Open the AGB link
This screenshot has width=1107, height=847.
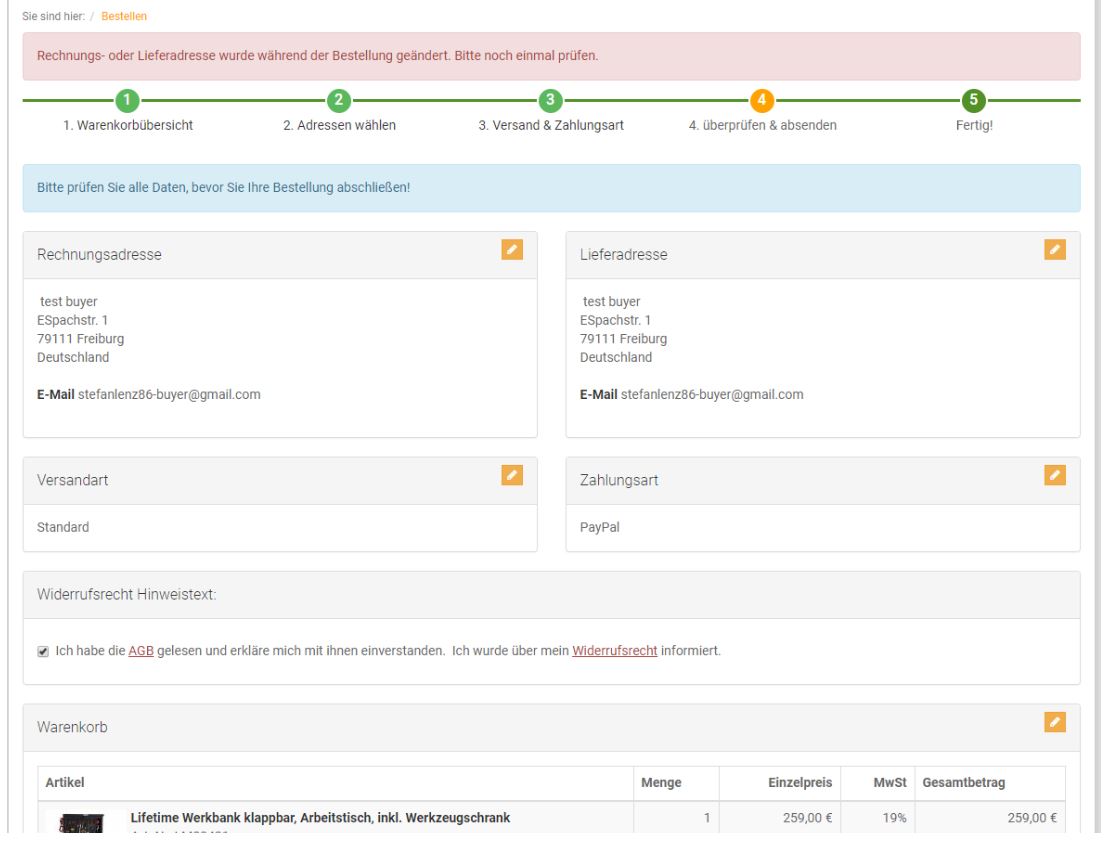point(140,651)
